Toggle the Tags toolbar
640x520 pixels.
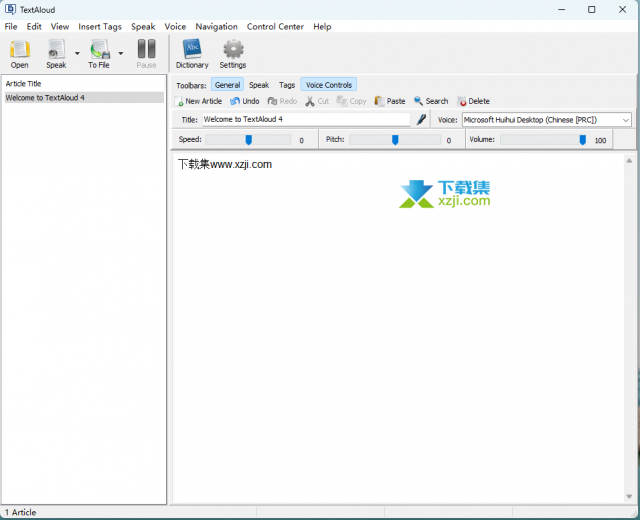click(x=287, y=85)
